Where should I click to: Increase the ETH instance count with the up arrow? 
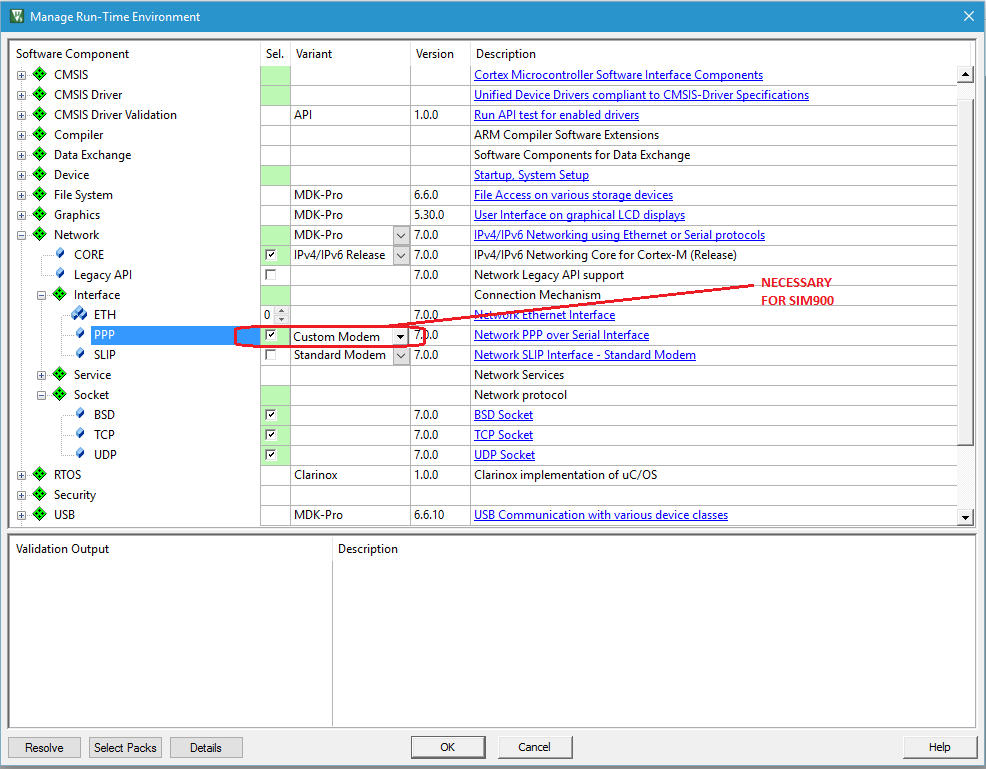click(x=280, y=310)
